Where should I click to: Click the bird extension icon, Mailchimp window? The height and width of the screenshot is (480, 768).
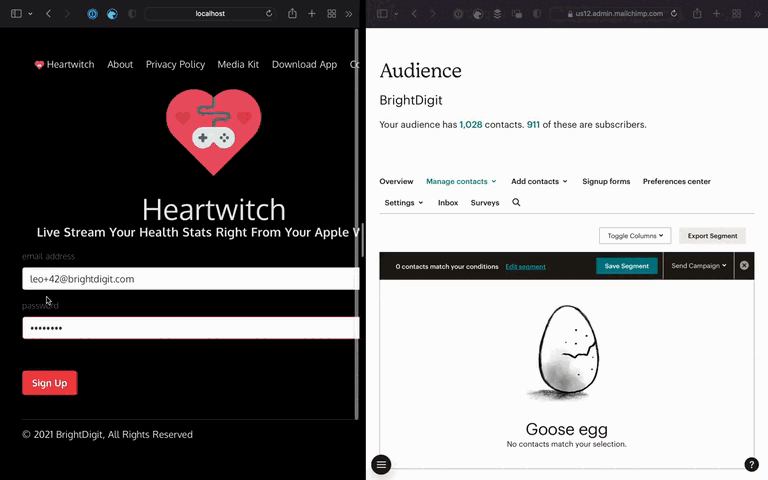click(x=478, y=14)
